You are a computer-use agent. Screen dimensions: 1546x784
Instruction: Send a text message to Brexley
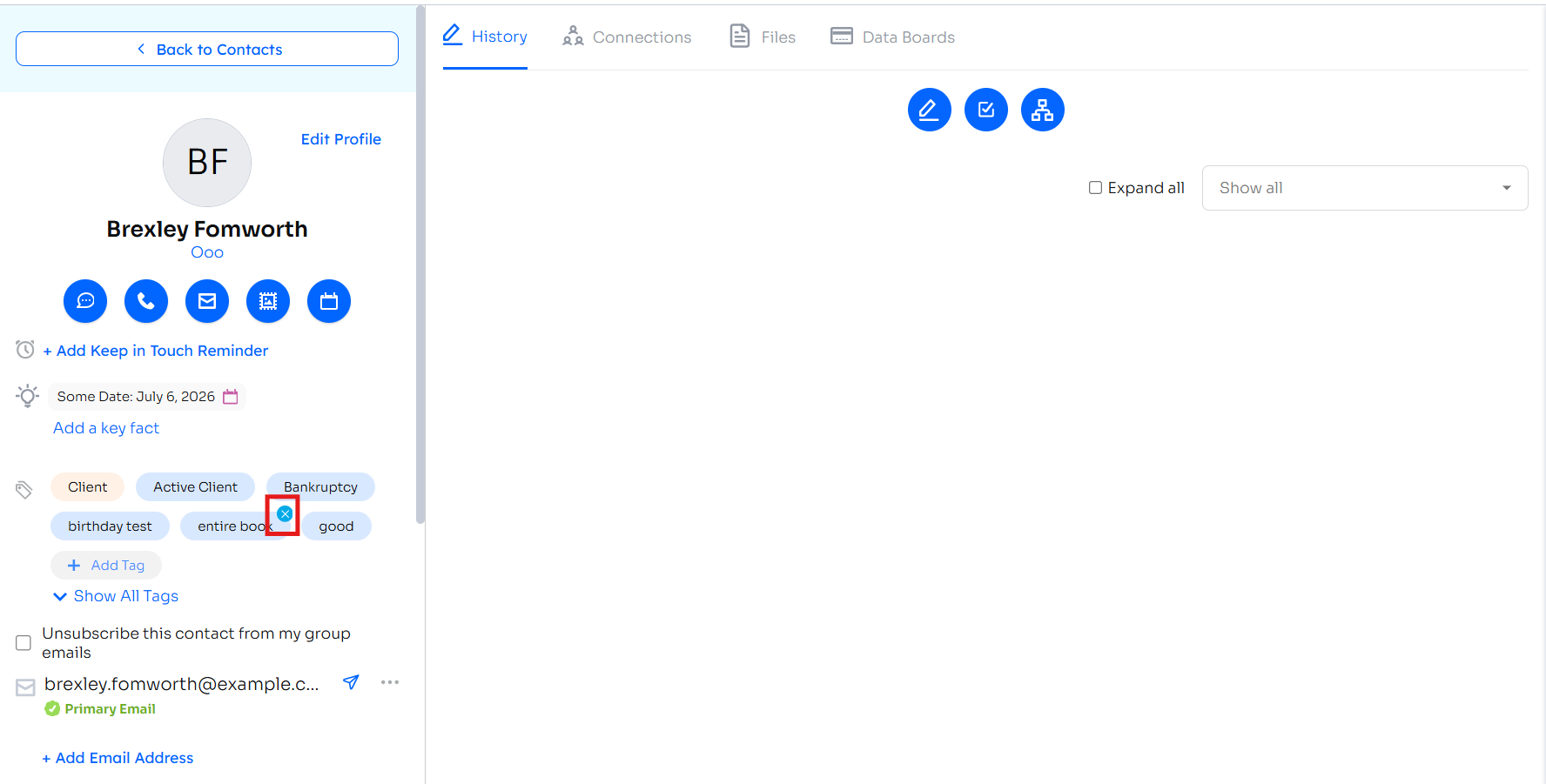point(85,301)
